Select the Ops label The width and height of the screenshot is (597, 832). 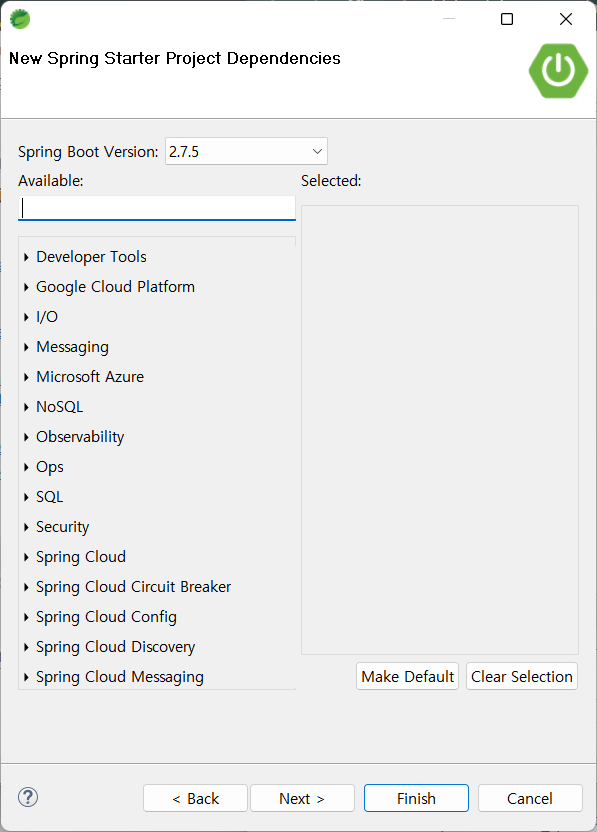pos(49,467)
